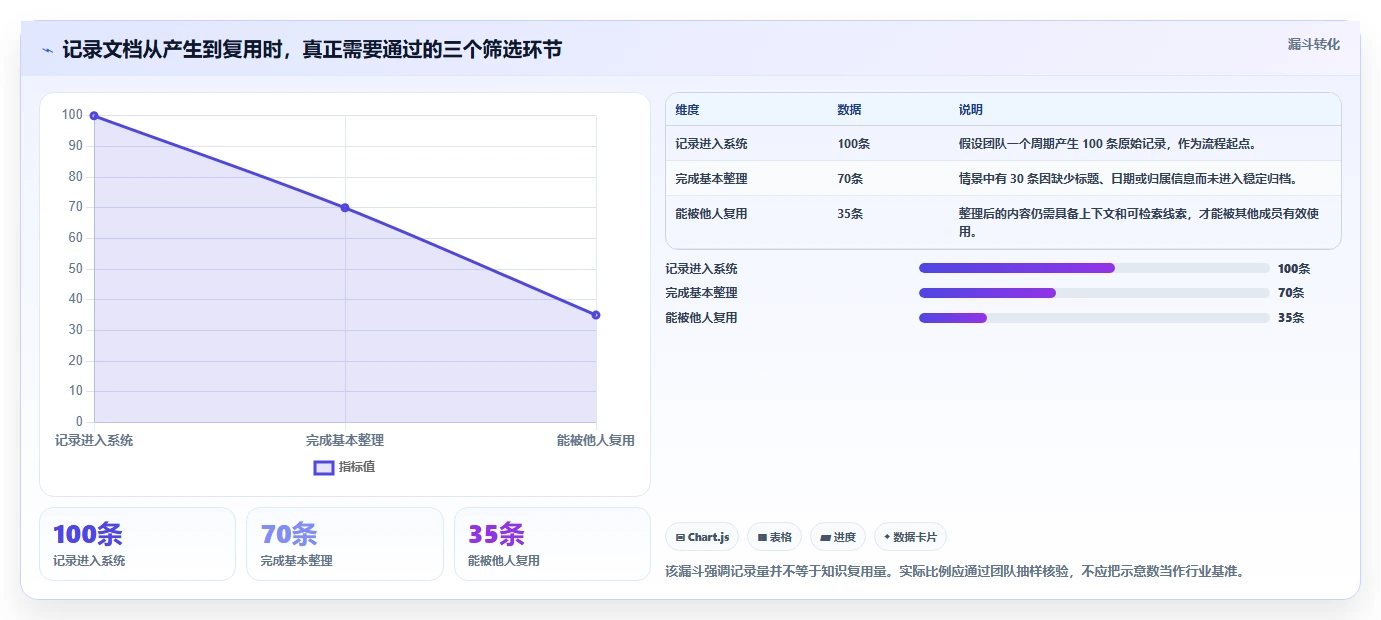The height and width of the screenshot is (620, 1381).
Task: Click the 35条 cell in the table
Action: [851, 214]
